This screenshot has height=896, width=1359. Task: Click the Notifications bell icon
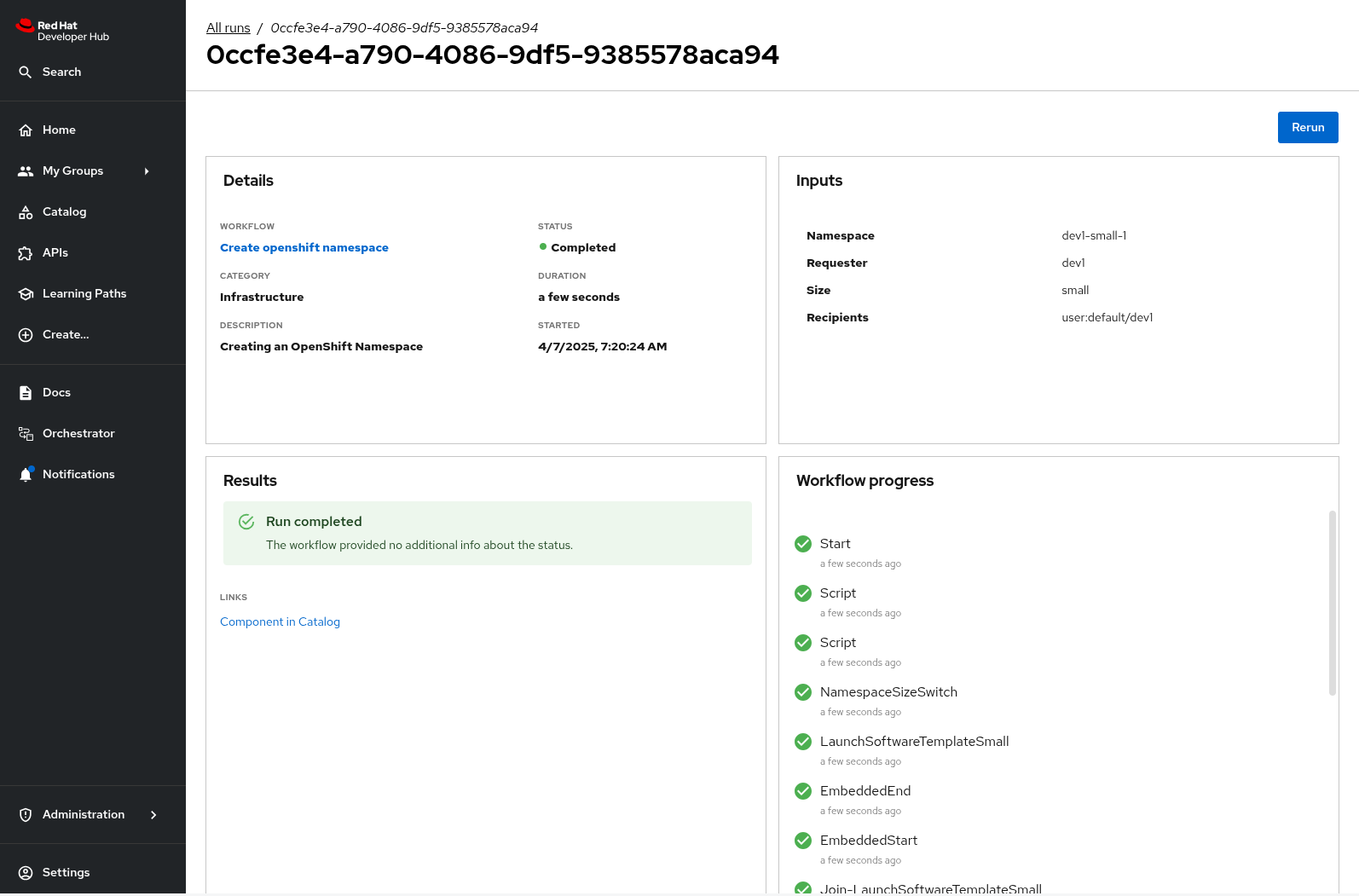pyautogui.click(x=26, y=475)
